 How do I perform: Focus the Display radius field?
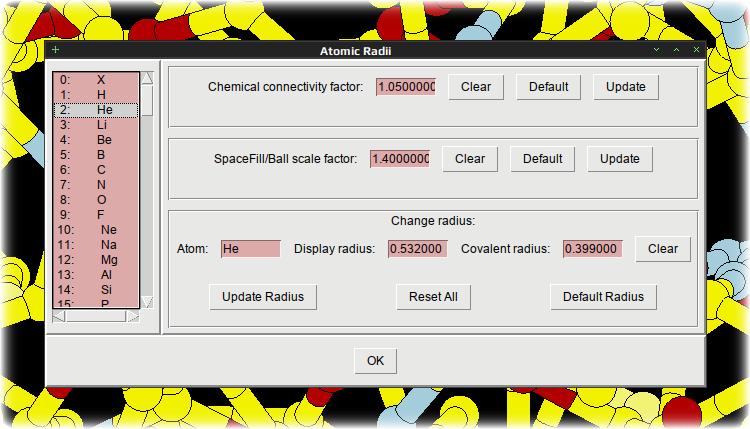(418, 249)
